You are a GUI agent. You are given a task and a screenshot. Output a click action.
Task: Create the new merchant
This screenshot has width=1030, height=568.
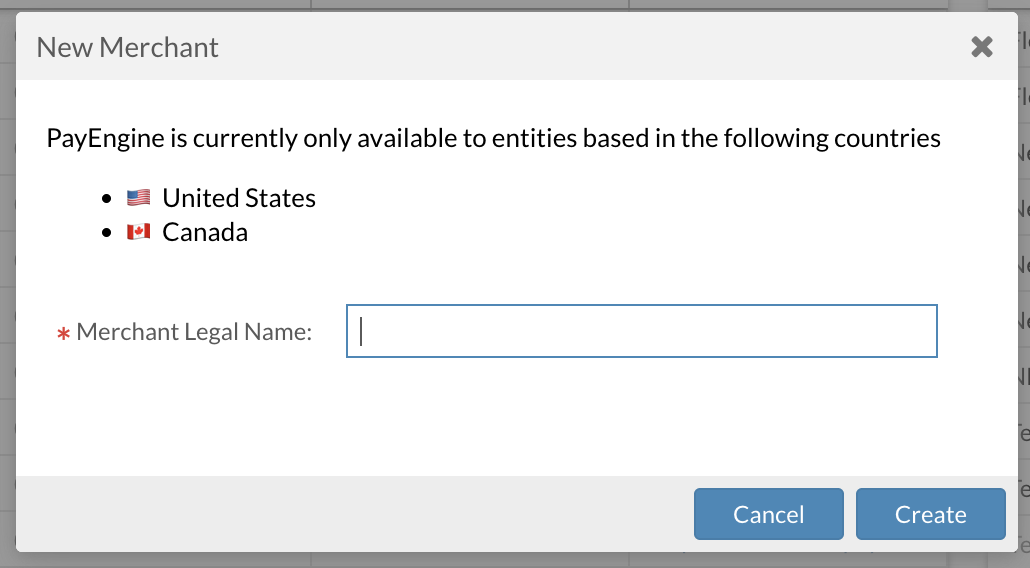point(930,514)
